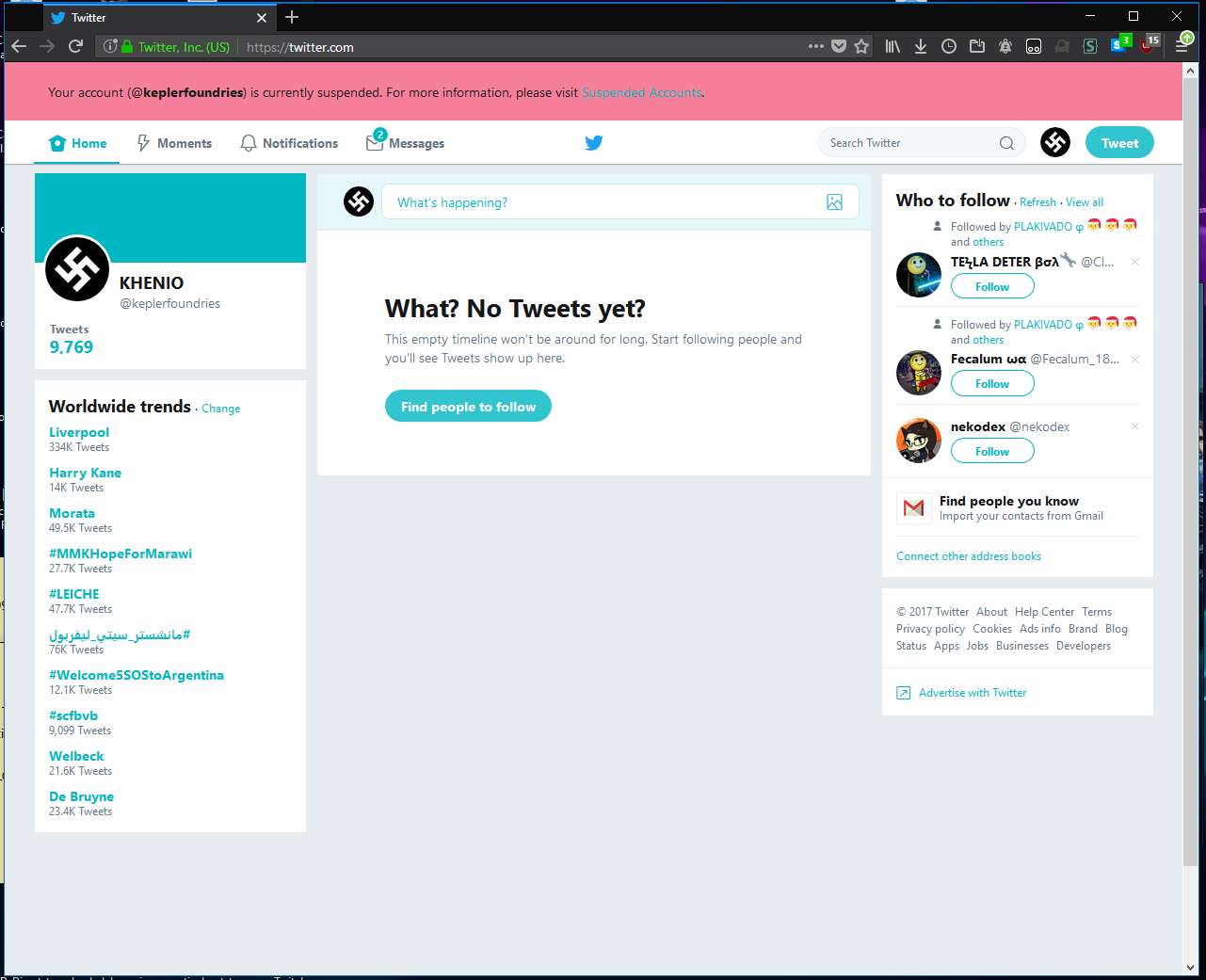Click the Find people to follow button
This screenshot has width=1206, height=980.
[468, 406]
